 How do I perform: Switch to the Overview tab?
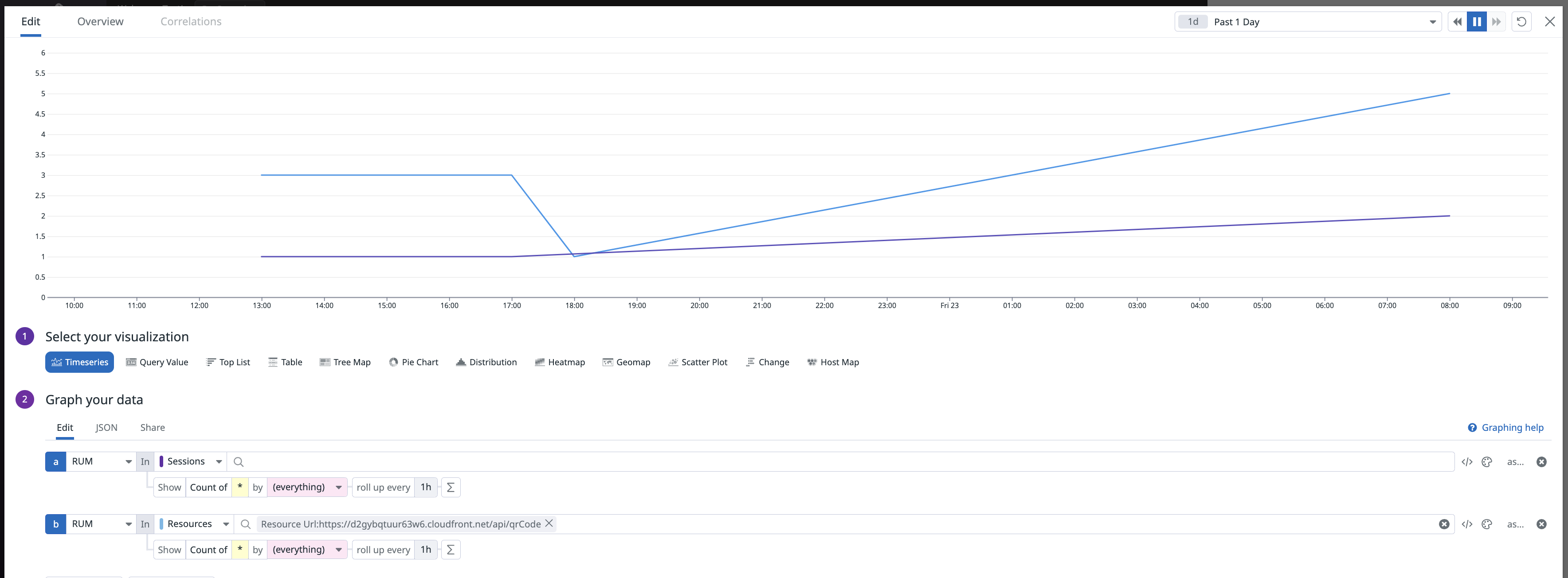[x=100, y=22]
